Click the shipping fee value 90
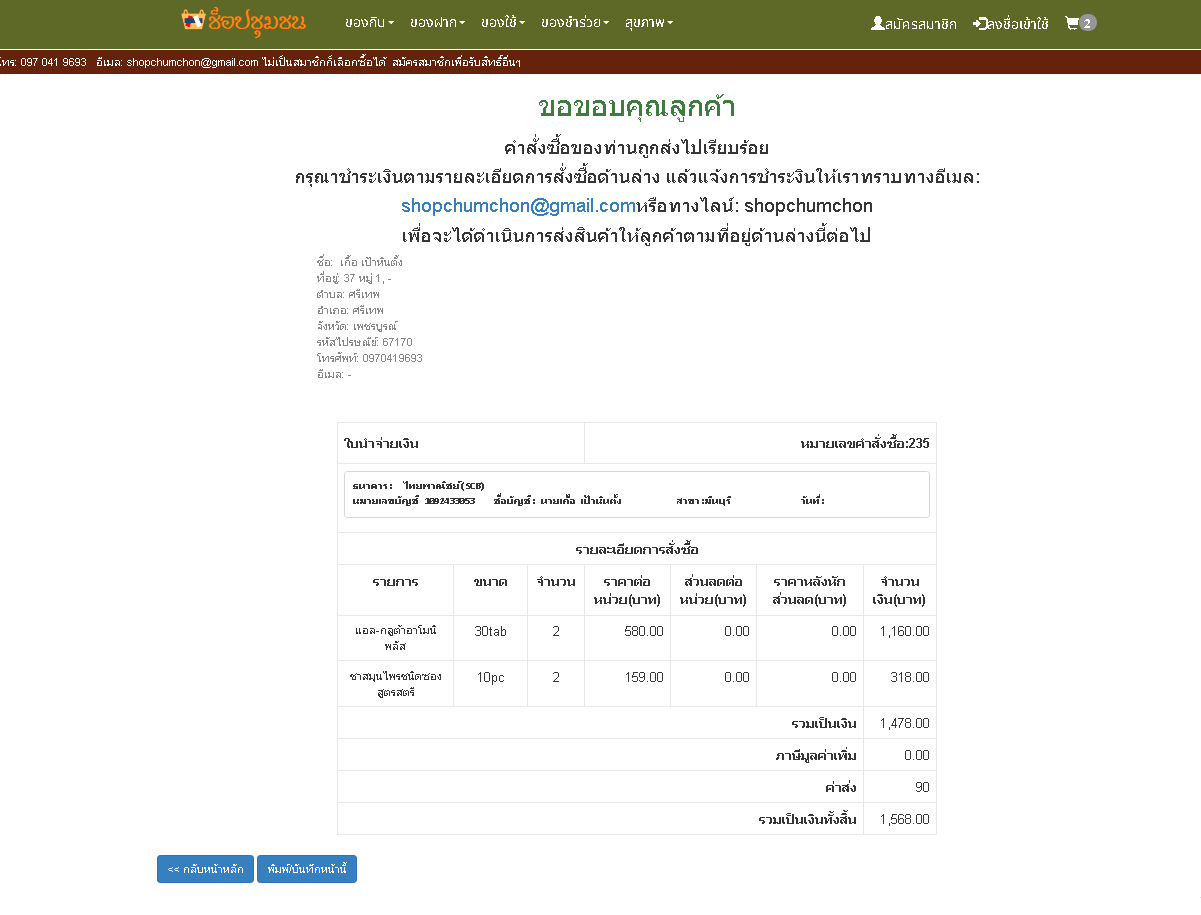 point(921,787)
